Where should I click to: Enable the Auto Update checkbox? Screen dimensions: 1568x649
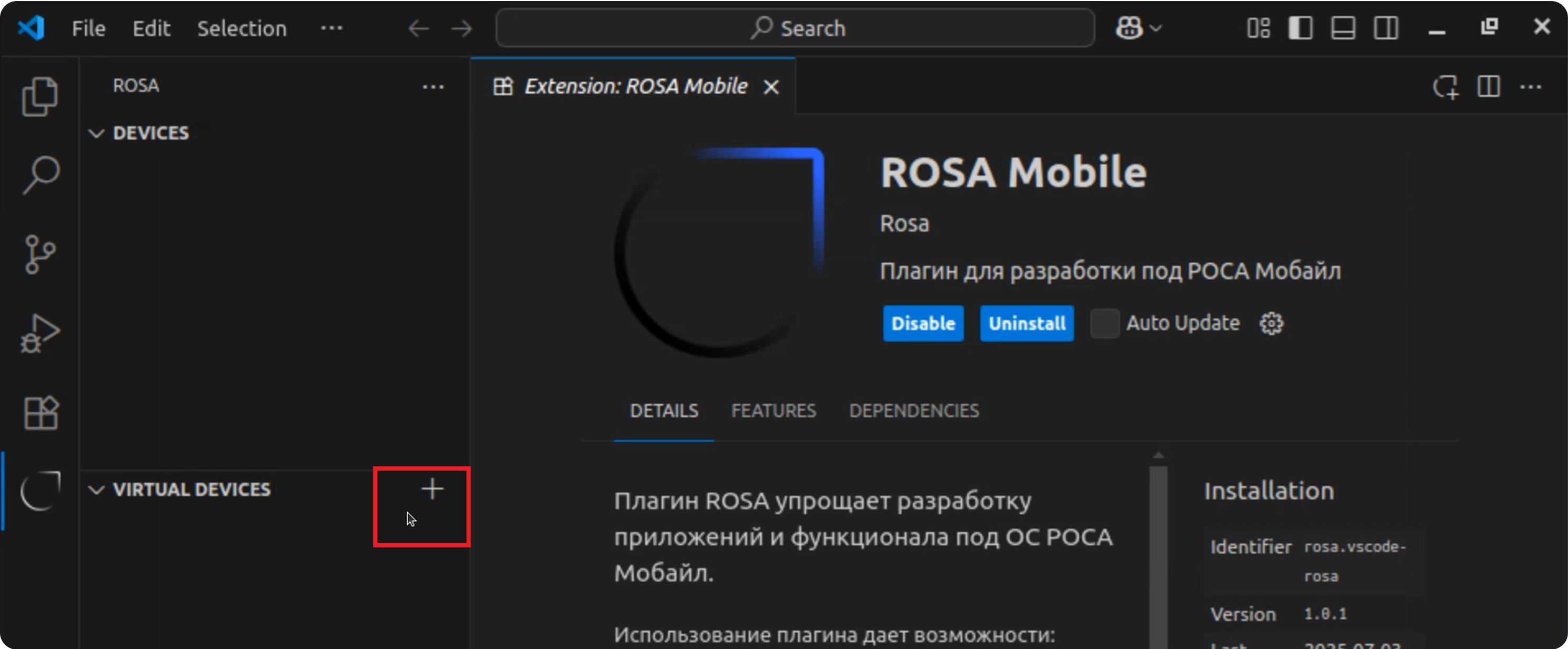click(1104, 323)
